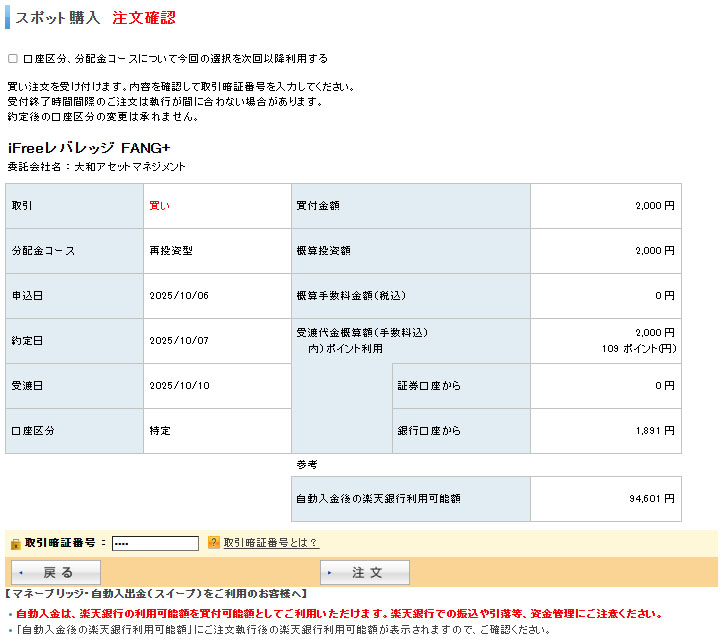
Task: Click the blue bar icon beside スポット購入
Action: pos(7,18)
